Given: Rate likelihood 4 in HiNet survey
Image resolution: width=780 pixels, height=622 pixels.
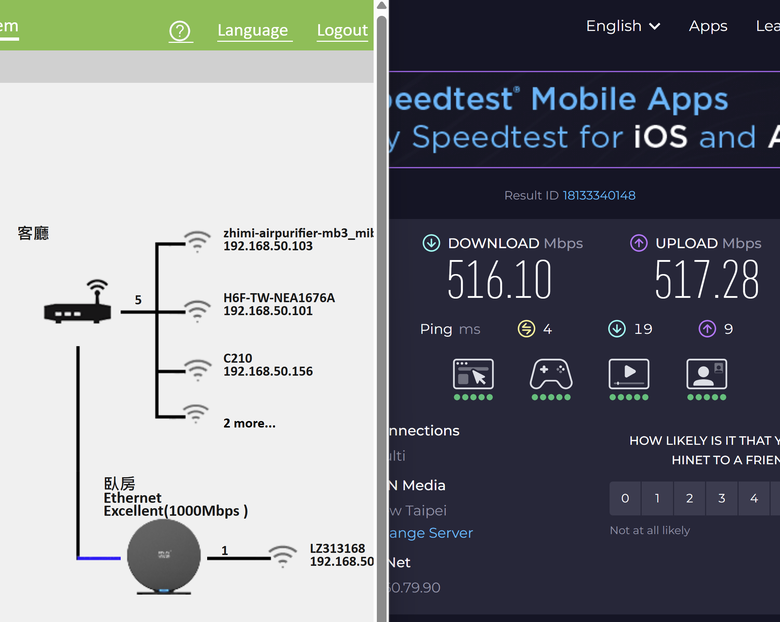Looking at the screenshot, I should click(x=754, y=498).
